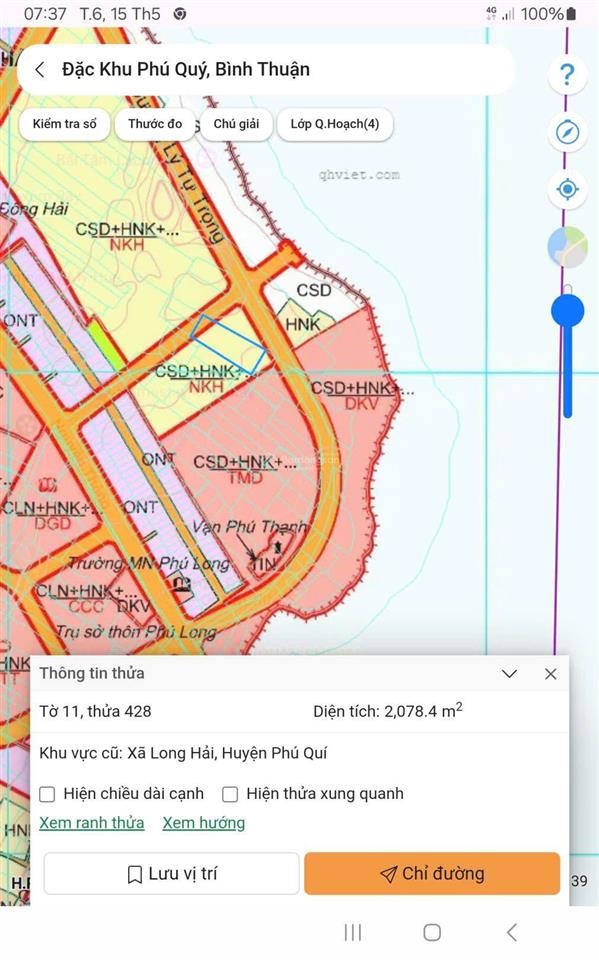Tap the Tờ 11, thửa 428 text
Viewport: 599px width, 960px height.
tap(96, 711)
